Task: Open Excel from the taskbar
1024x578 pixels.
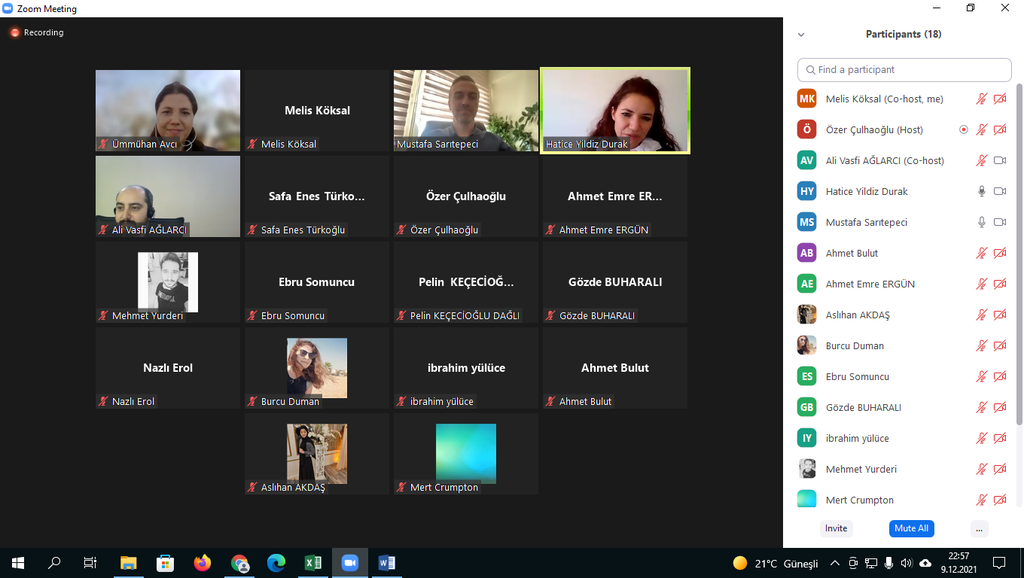Action: [x=313, y=563]
